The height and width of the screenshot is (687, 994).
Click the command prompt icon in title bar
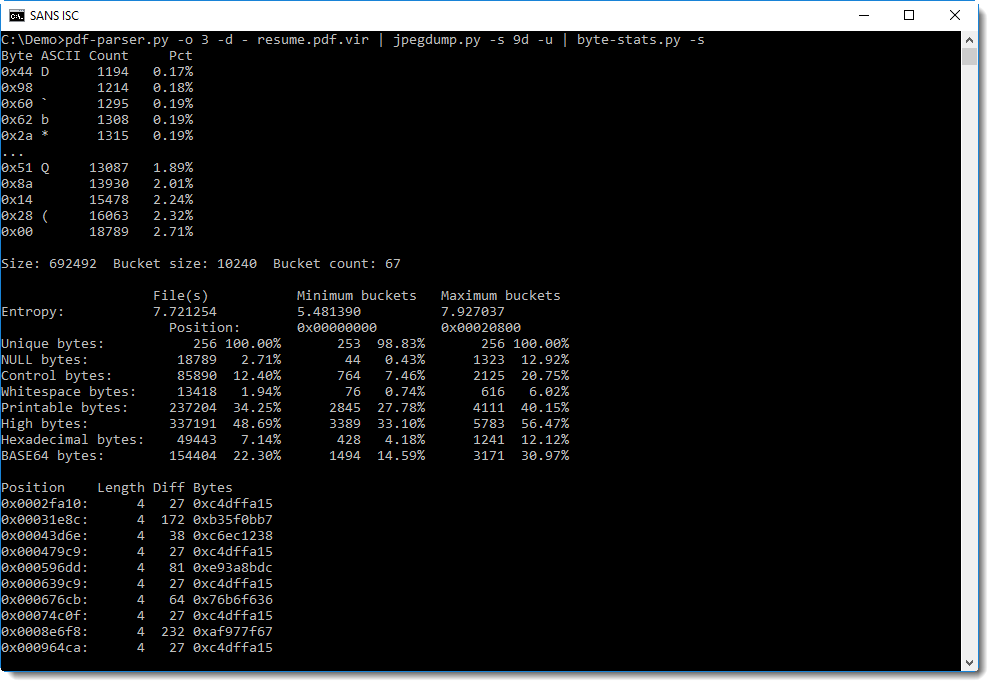tap(17, 15)
